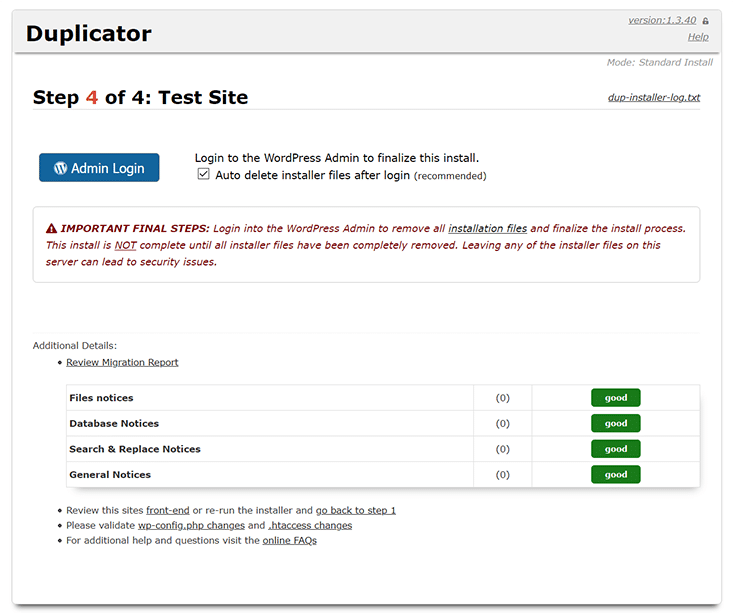Click the lock icon beside the version number
Image resolution: width=733 pixels, height=616 pixels.
pyautogui.click(x=705, y=21)
